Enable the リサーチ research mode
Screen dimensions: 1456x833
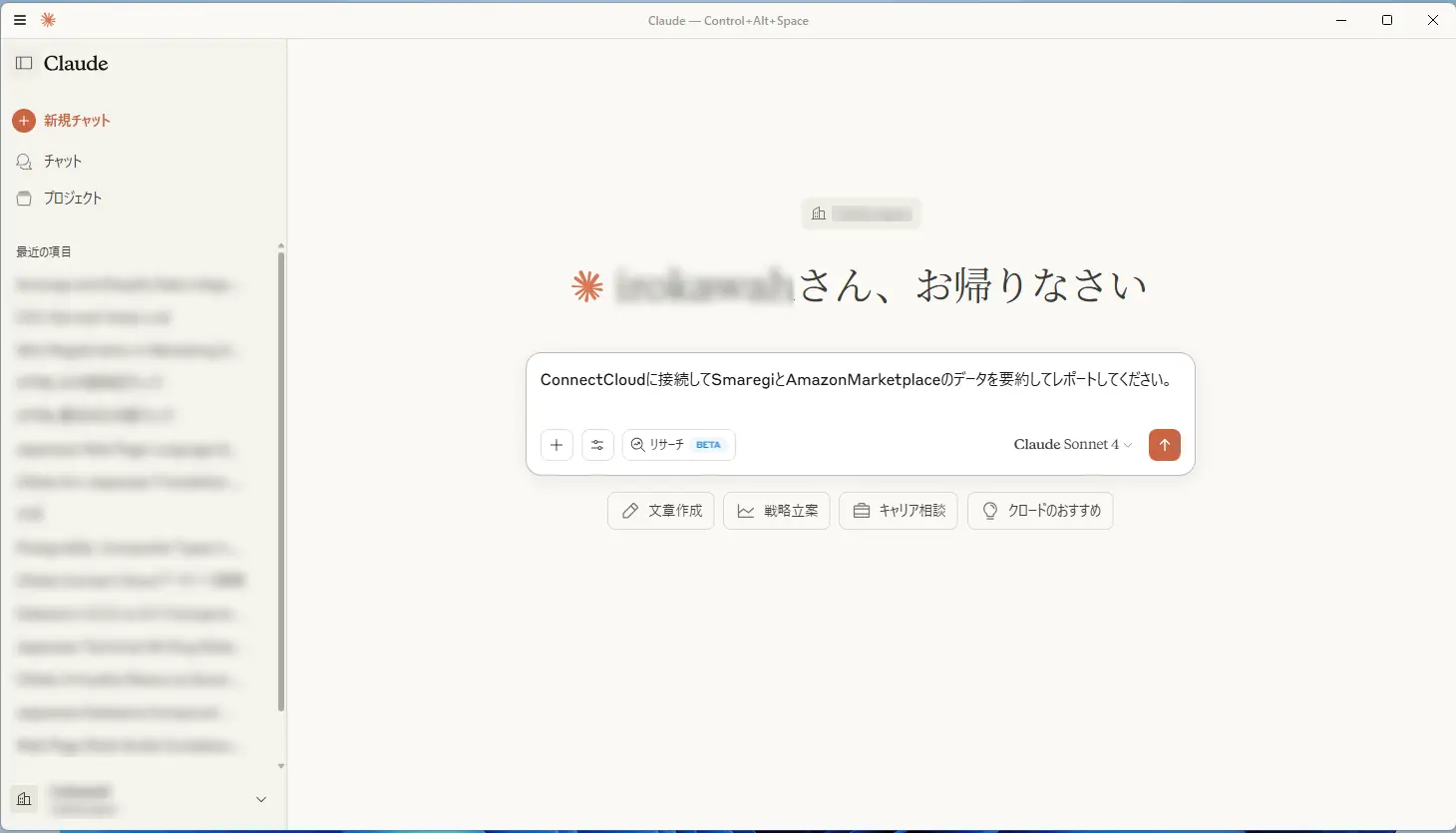(x=678, y=445)
